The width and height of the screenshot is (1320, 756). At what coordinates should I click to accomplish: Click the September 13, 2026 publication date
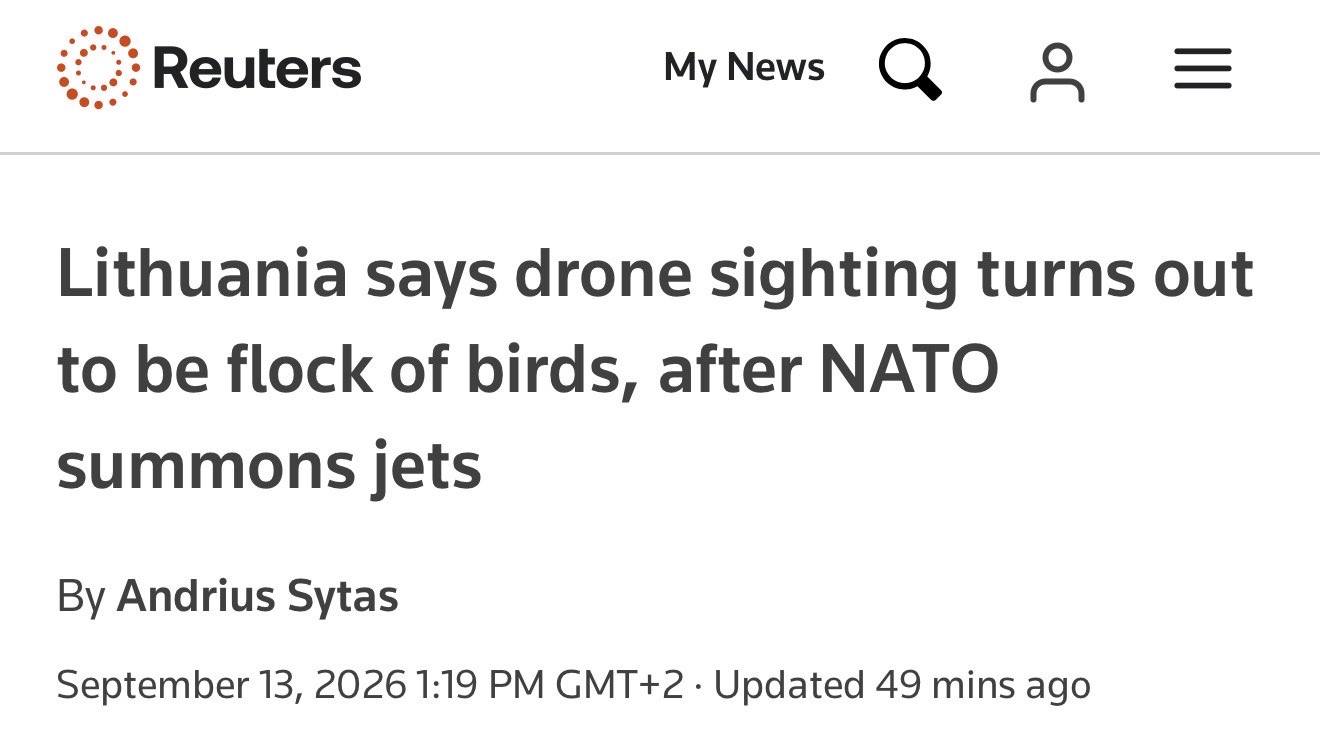click(231, 685)
